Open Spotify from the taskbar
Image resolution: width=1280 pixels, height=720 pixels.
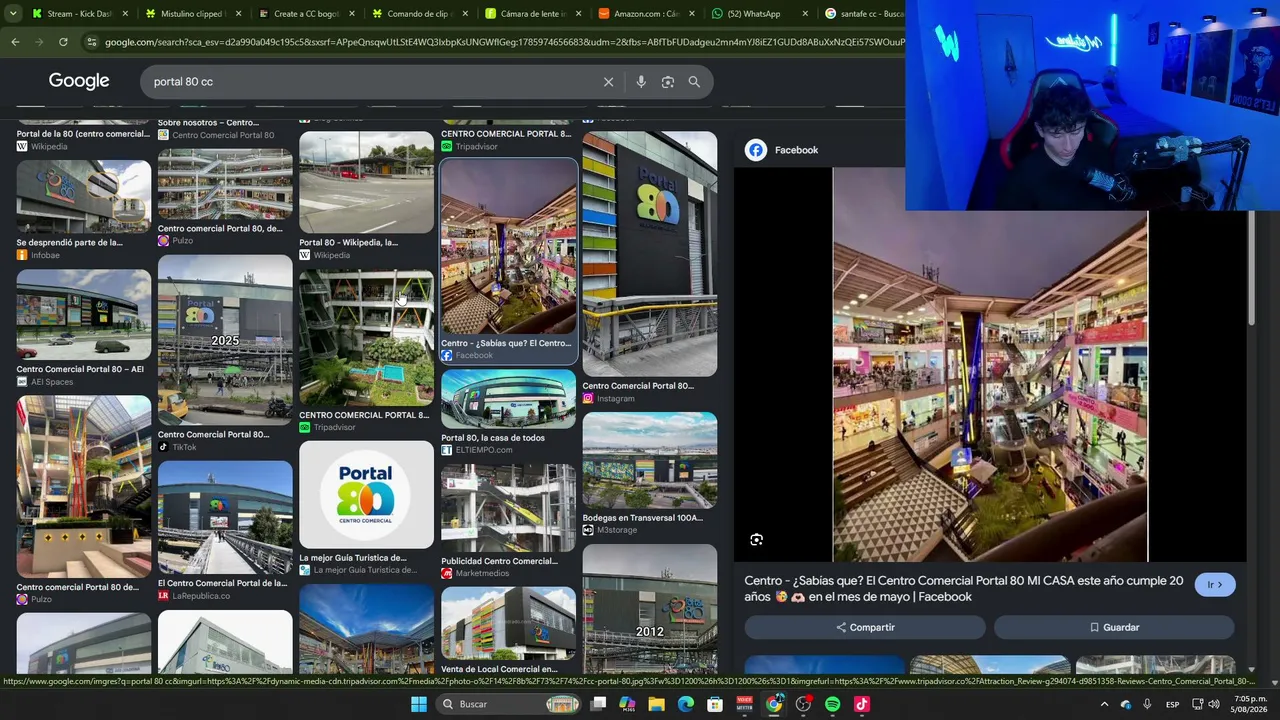point(833,704)
